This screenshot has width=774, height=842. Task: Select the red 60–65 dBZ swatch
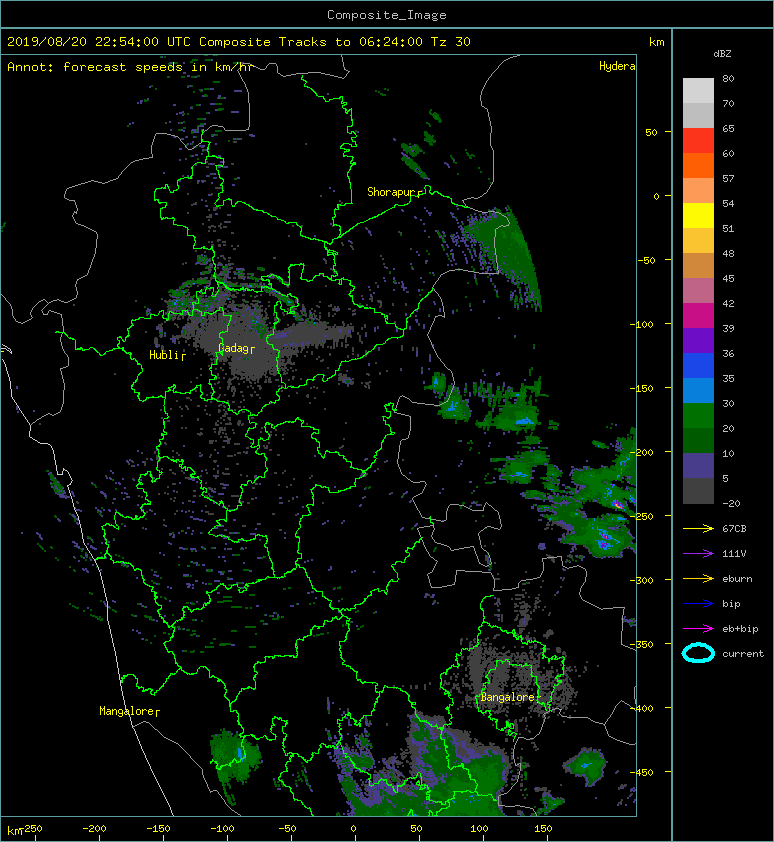click(698, 141)
